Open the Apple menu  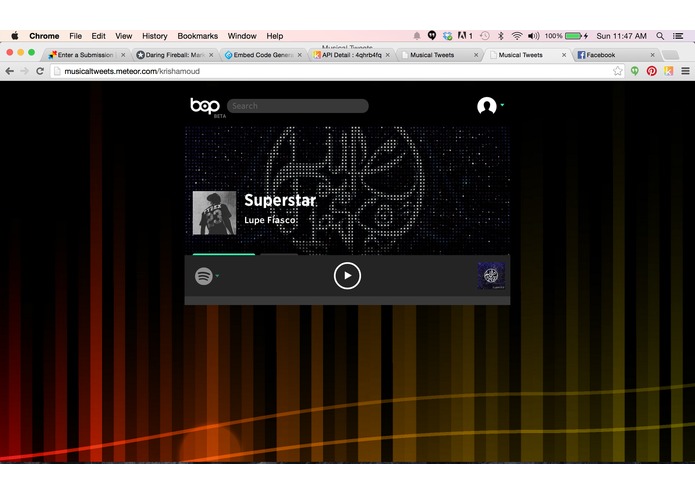[15, 36]
